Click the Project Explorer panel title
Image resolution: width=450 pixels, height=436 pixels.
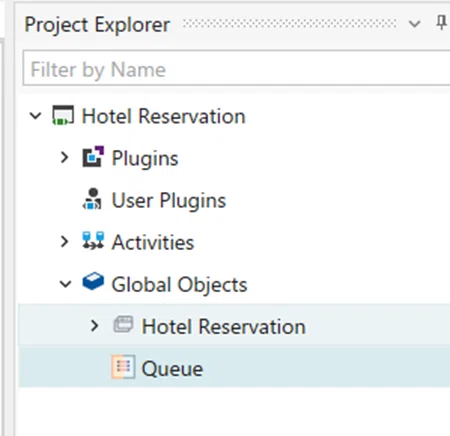tap(97, 25)
